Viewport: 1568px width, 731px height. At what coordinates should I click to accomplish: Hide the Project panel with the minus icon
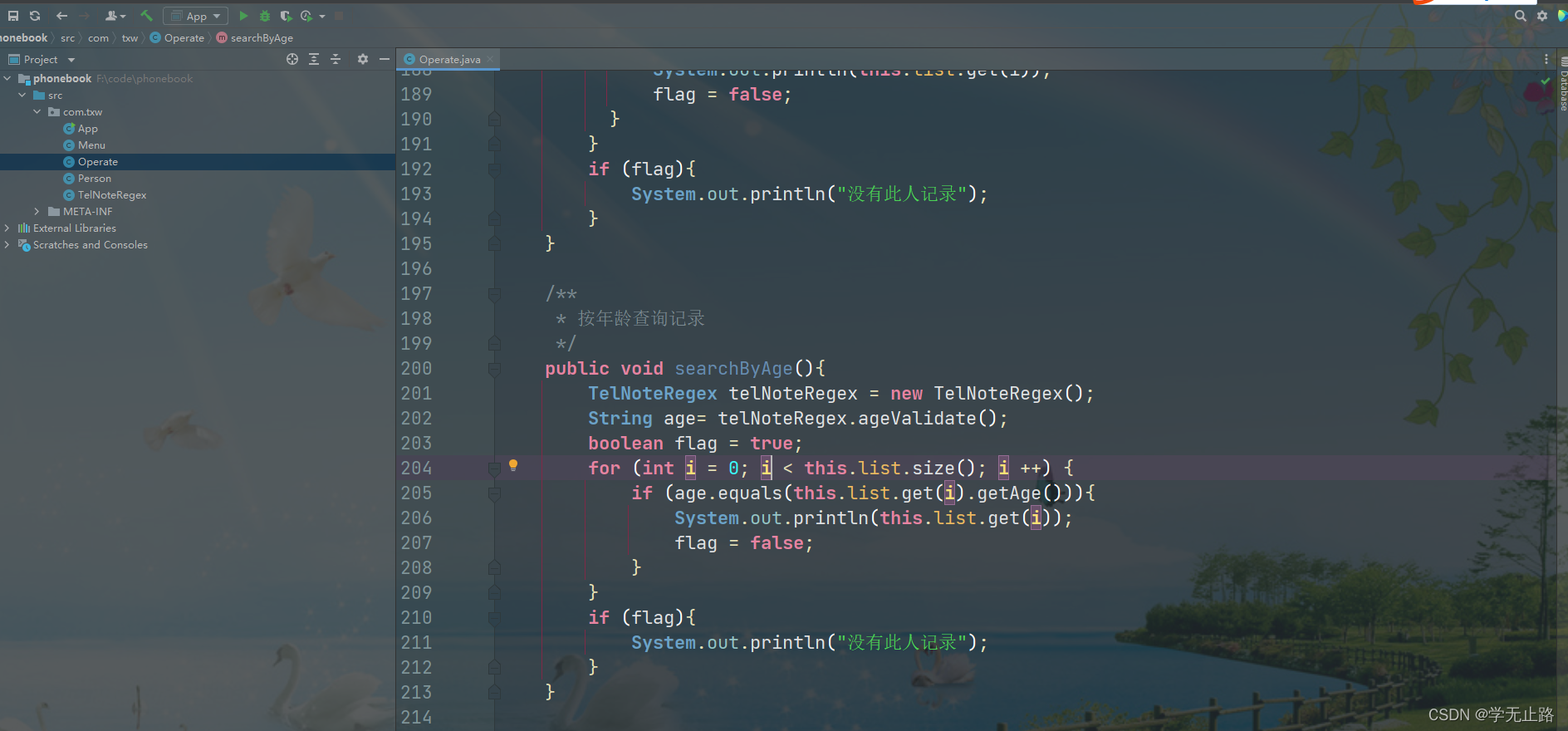[385, 59]
